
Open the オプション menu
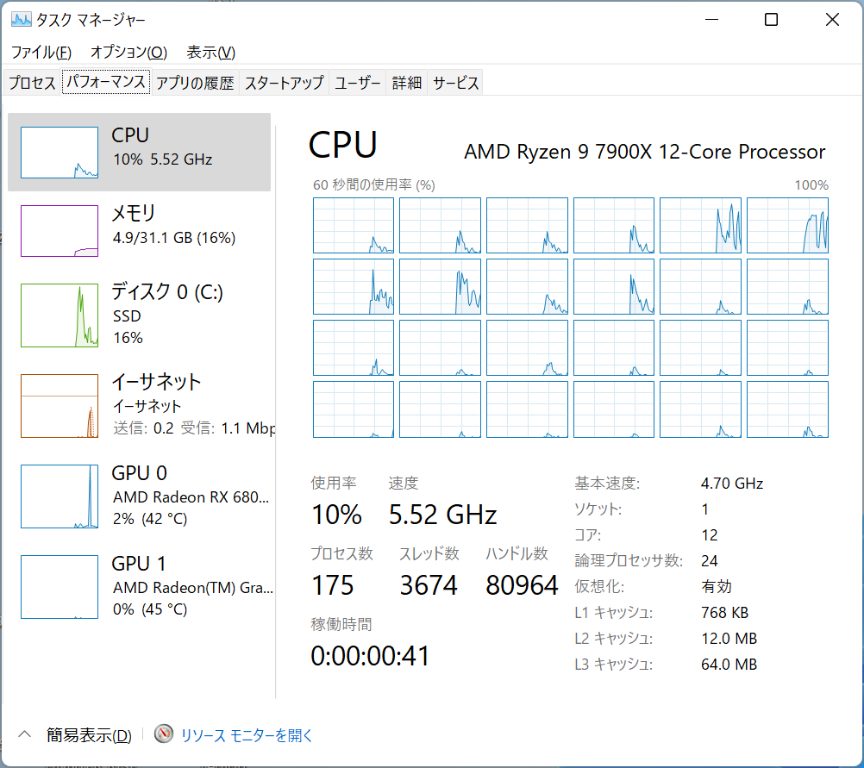[128, 52]
